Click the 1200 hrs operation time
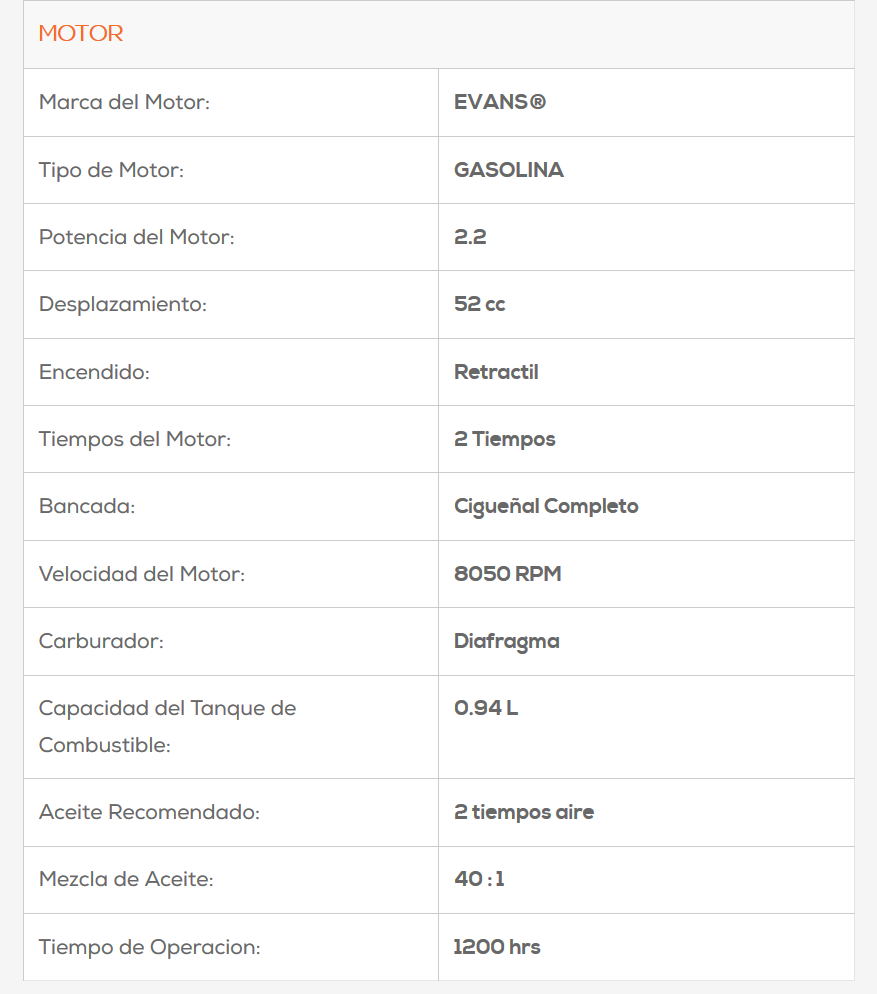Image resolution: width=877 pixels, height=994 pixels. [497, 947]
